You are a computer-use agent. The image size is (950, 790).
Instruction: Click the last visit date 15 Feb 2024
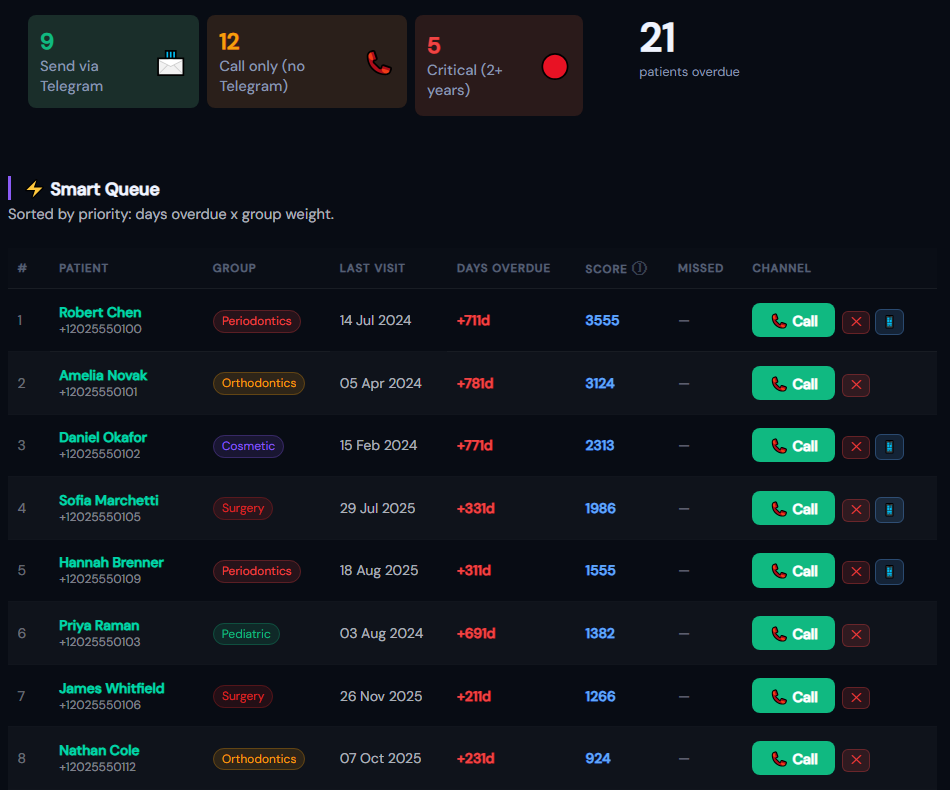click(x=378, y=445)
